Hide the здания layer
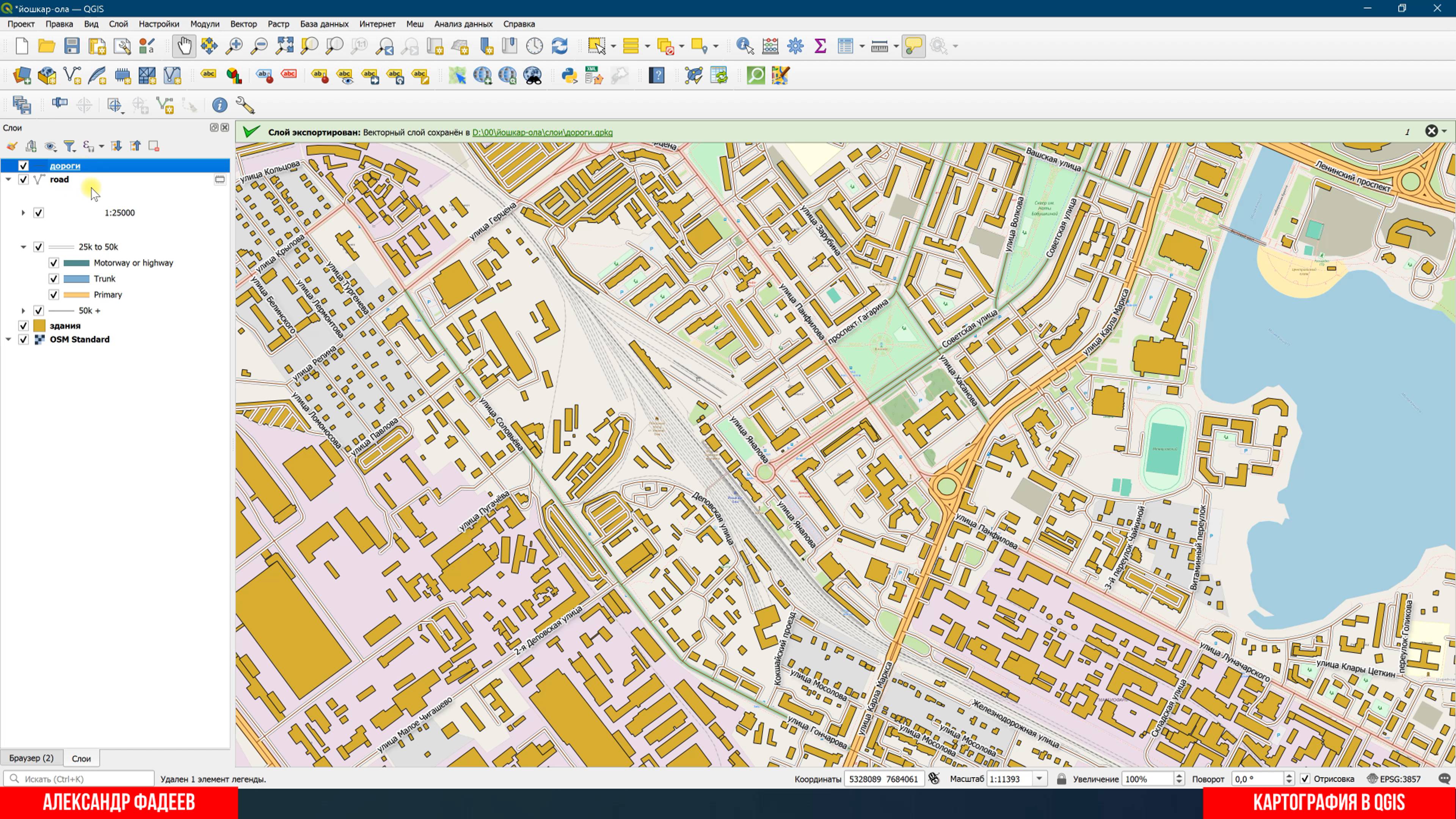Screen dimensions: 1456x819 click(23, 326)
